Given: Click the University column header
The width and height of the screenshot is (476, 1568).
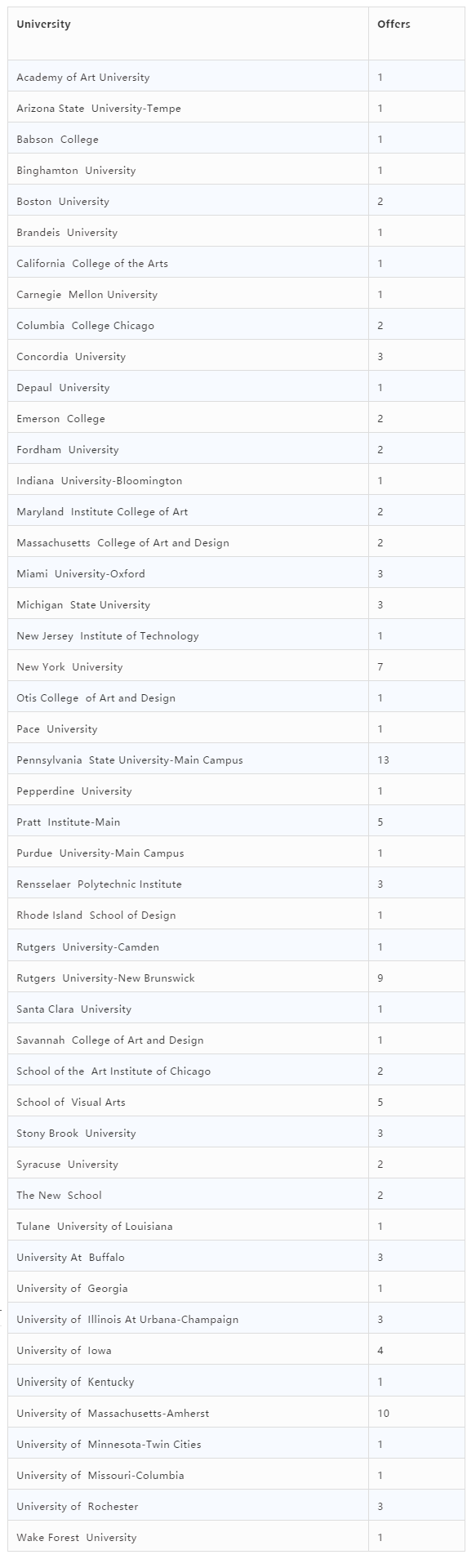Looking at the screenshot, I should tap(43, 24).
